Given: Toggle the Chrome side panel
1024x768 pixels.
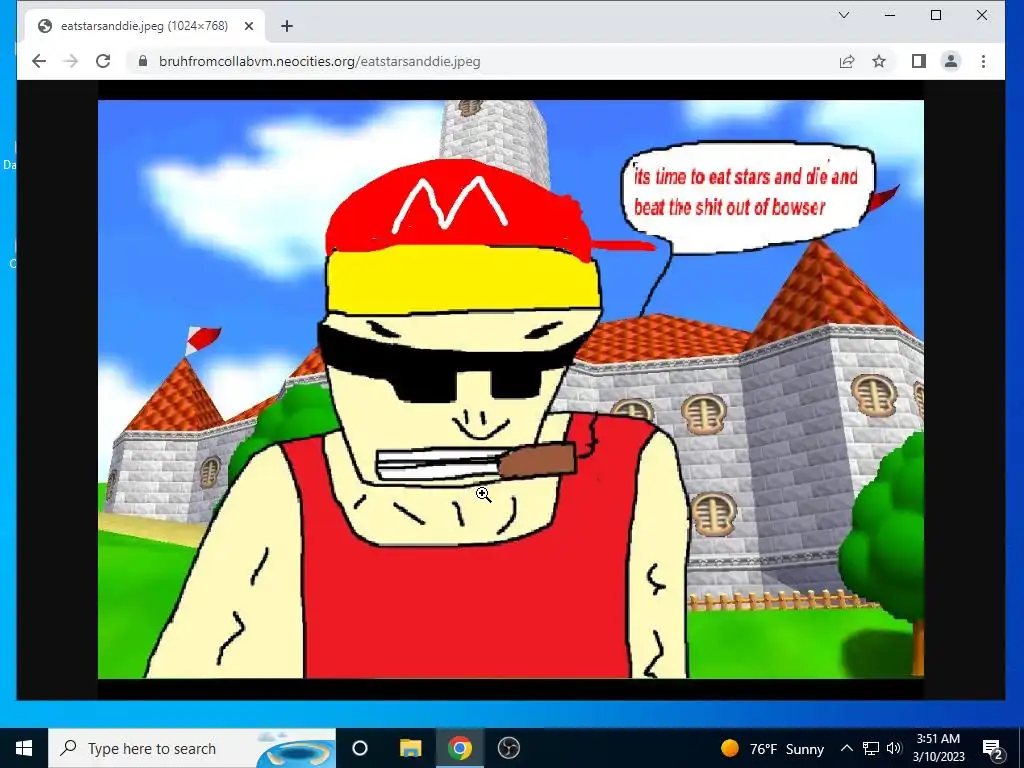Looking at the screenshot, I should (919, 61).
